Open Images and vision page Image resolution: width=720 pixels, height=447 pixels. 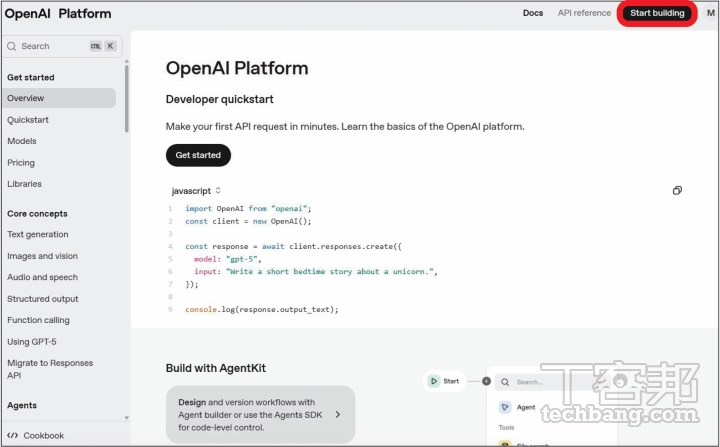coord(42,256)
